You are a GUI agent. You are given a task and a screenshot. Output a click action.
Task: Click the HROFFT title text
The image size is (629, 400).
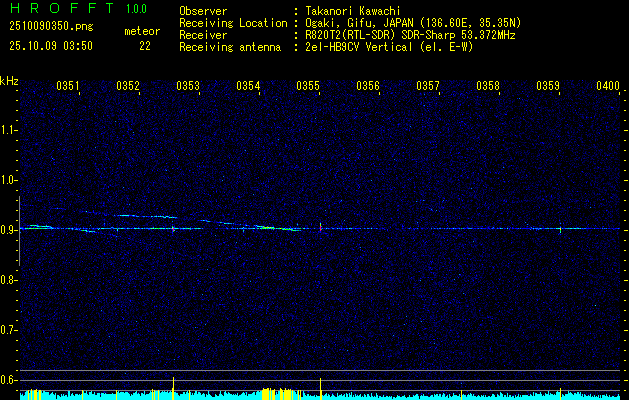coord(62,8)
